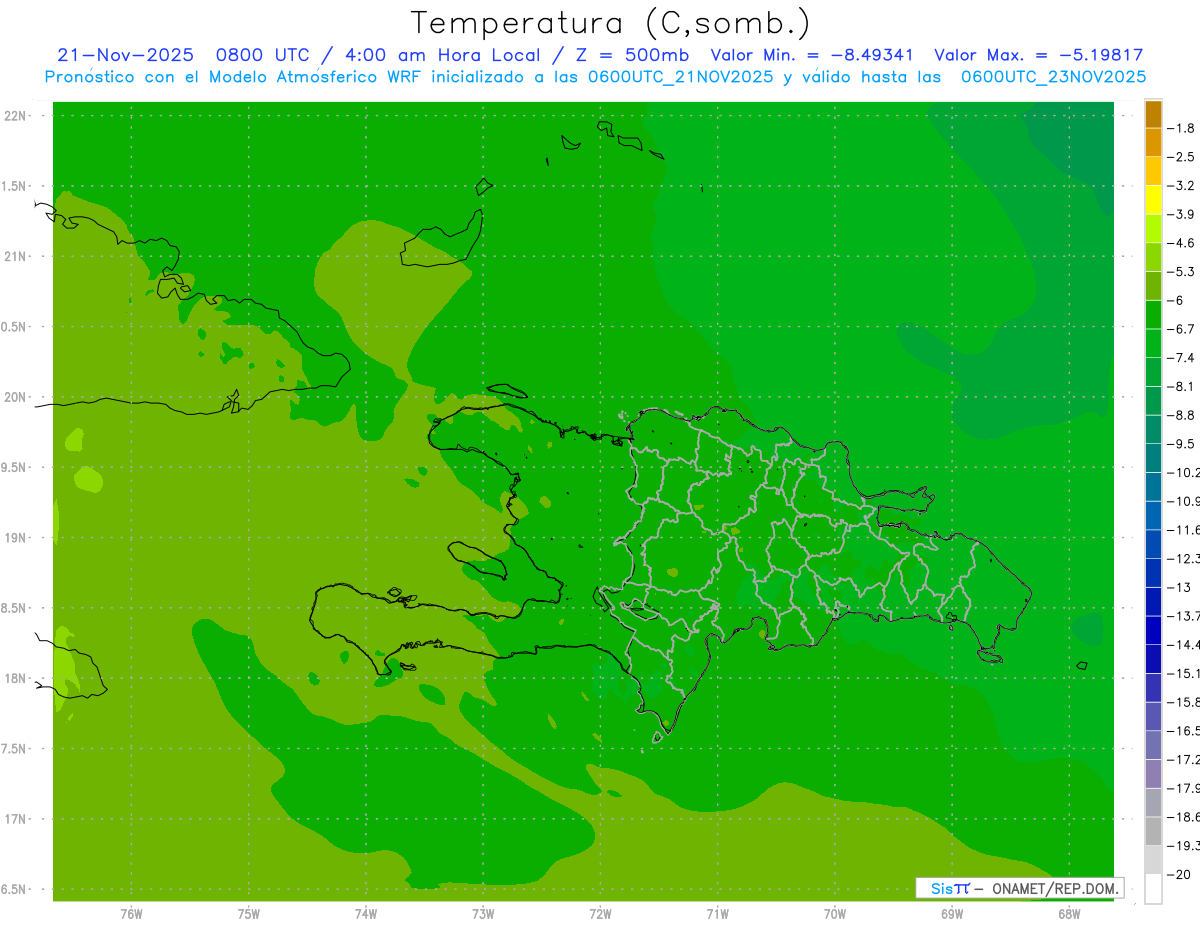
Task: Click the '-6' color bar label
Action: (1176, 300)
